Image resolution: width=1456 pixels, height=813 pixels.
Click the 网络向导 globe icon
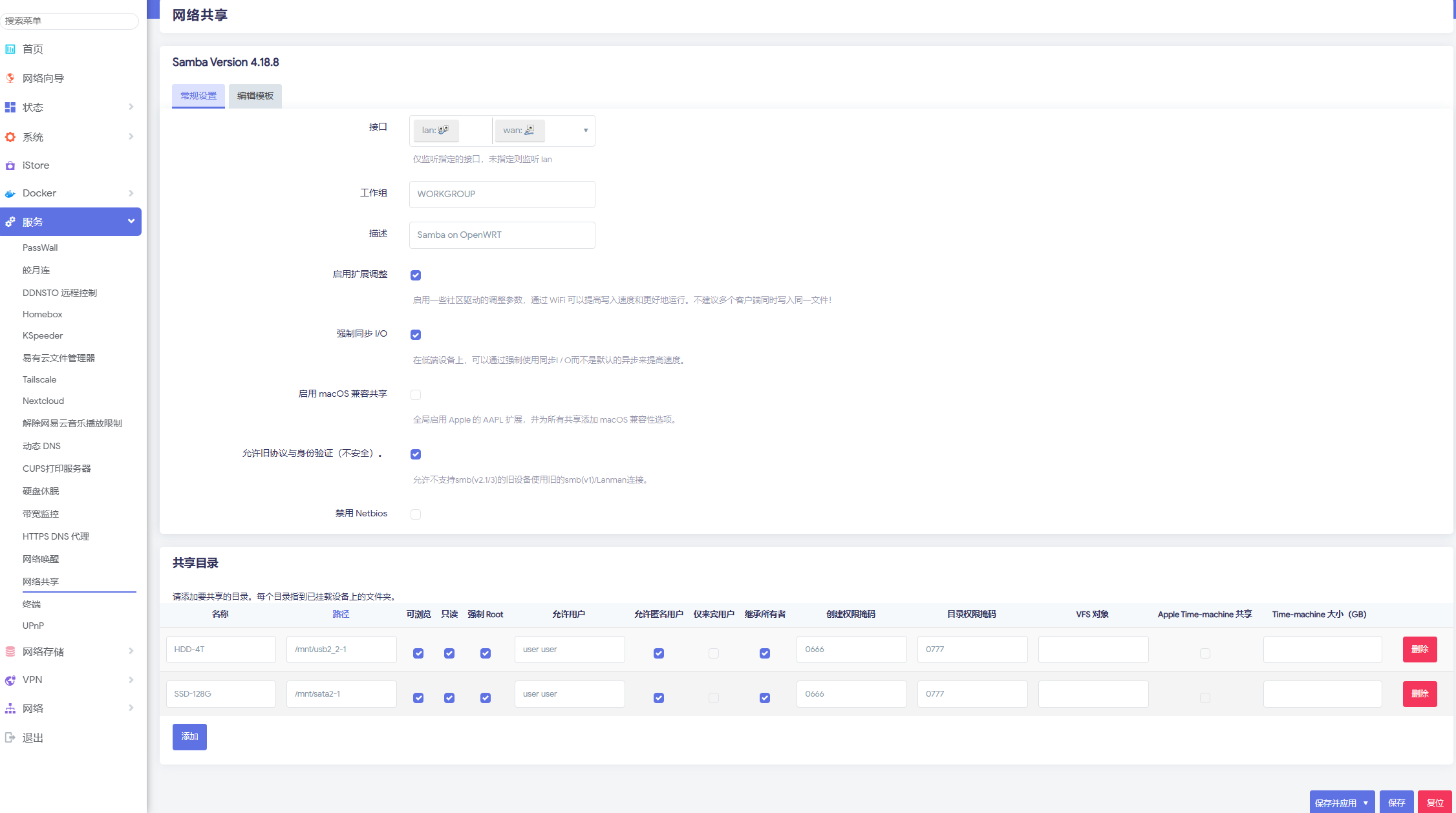pyautogui.click(x=10, y=78)
